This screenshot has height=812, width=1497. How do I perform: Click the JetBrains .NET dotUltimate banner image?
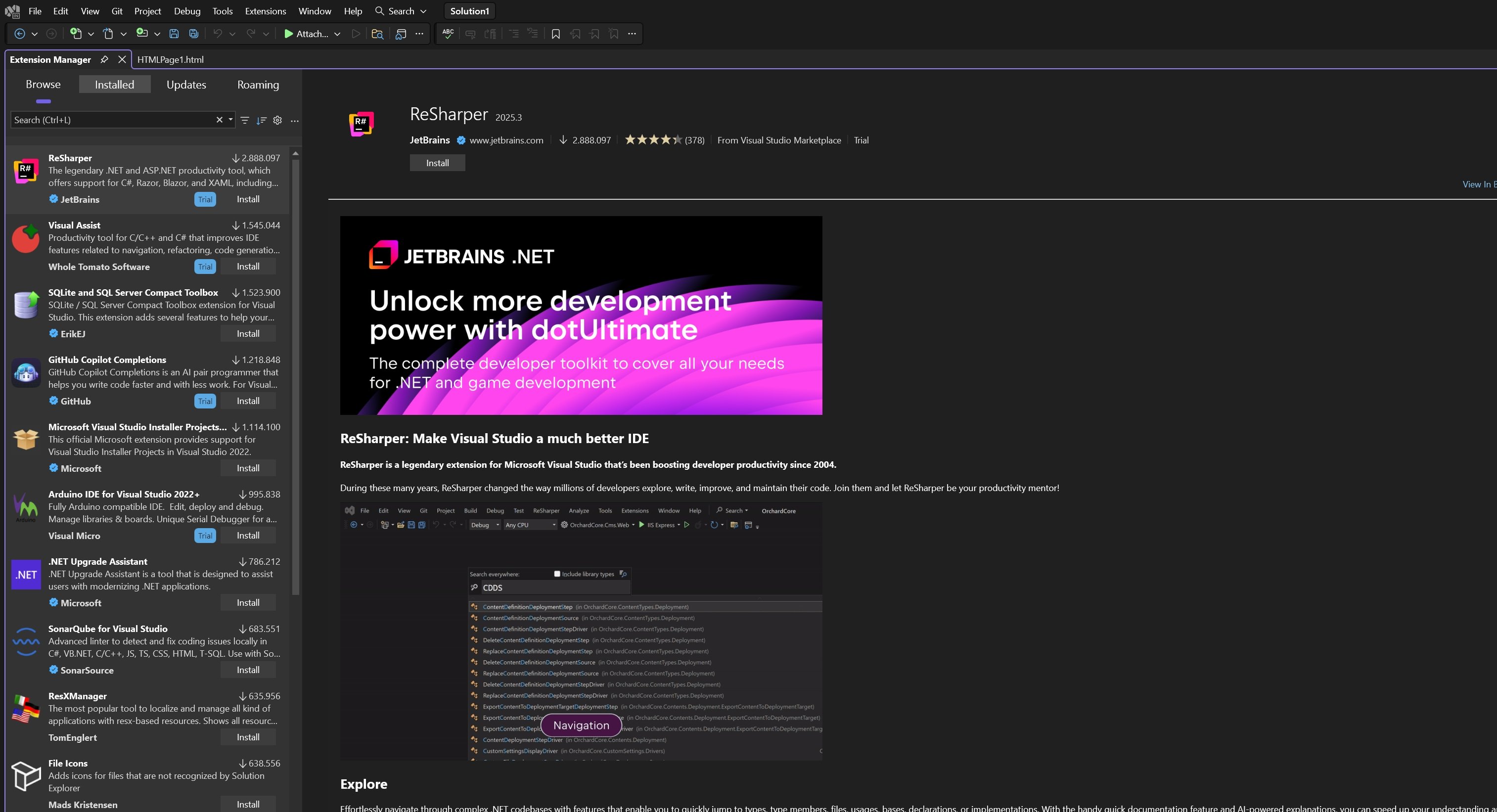coord(581,316)
